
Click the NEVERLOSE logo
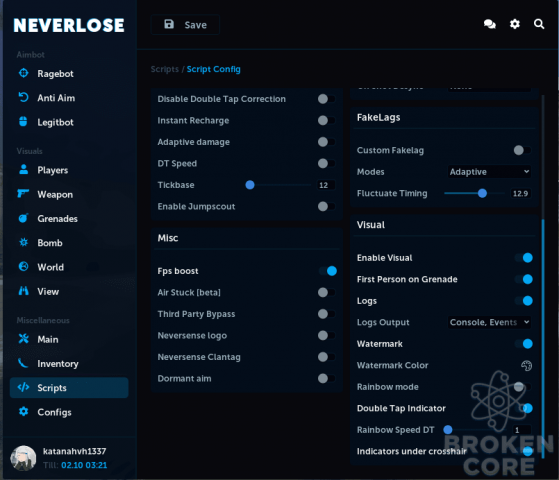(x=69, y=25)
